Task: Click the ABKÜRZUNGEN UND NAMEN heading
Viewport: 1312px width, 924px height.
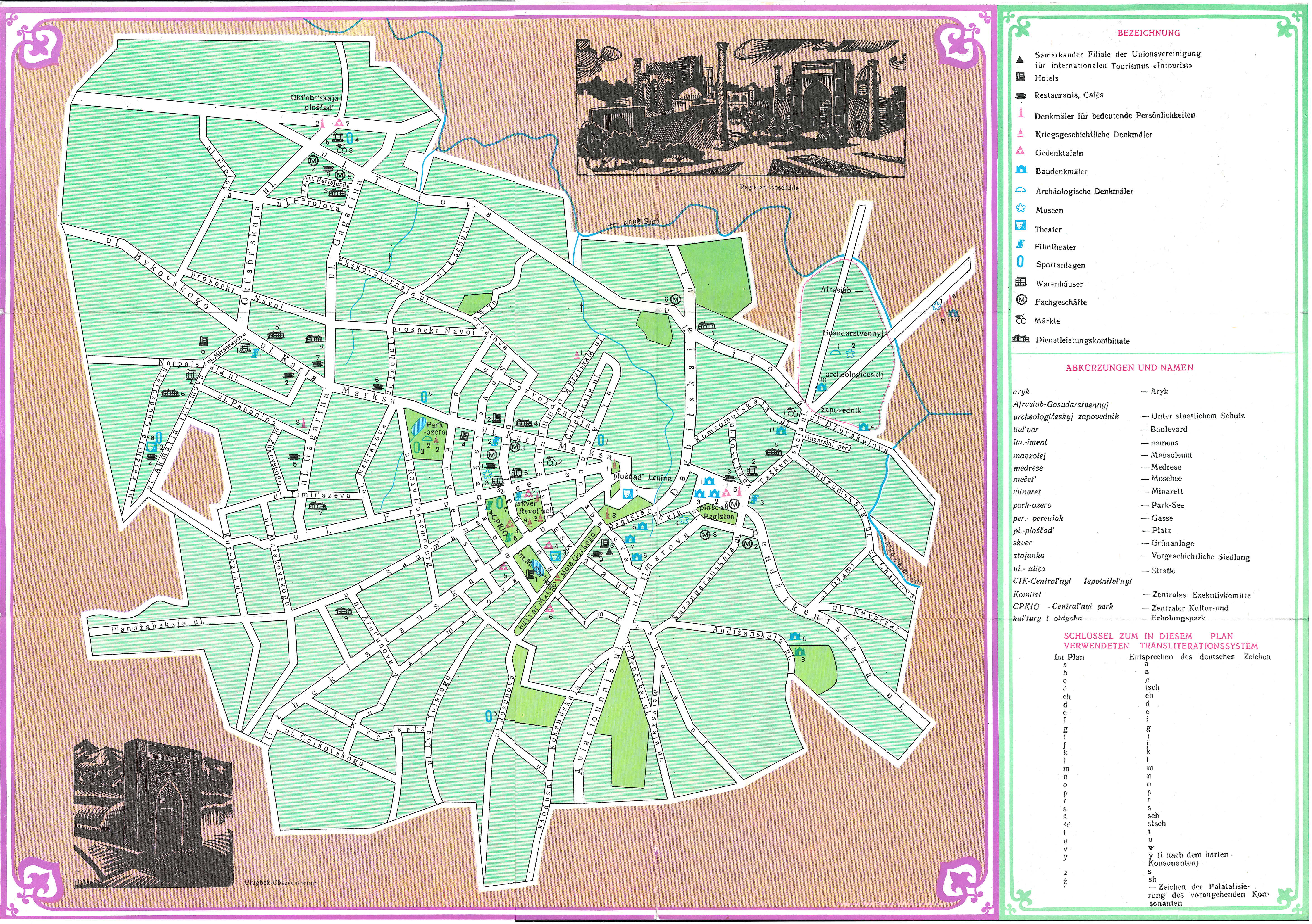Action: pos(1129,368)
